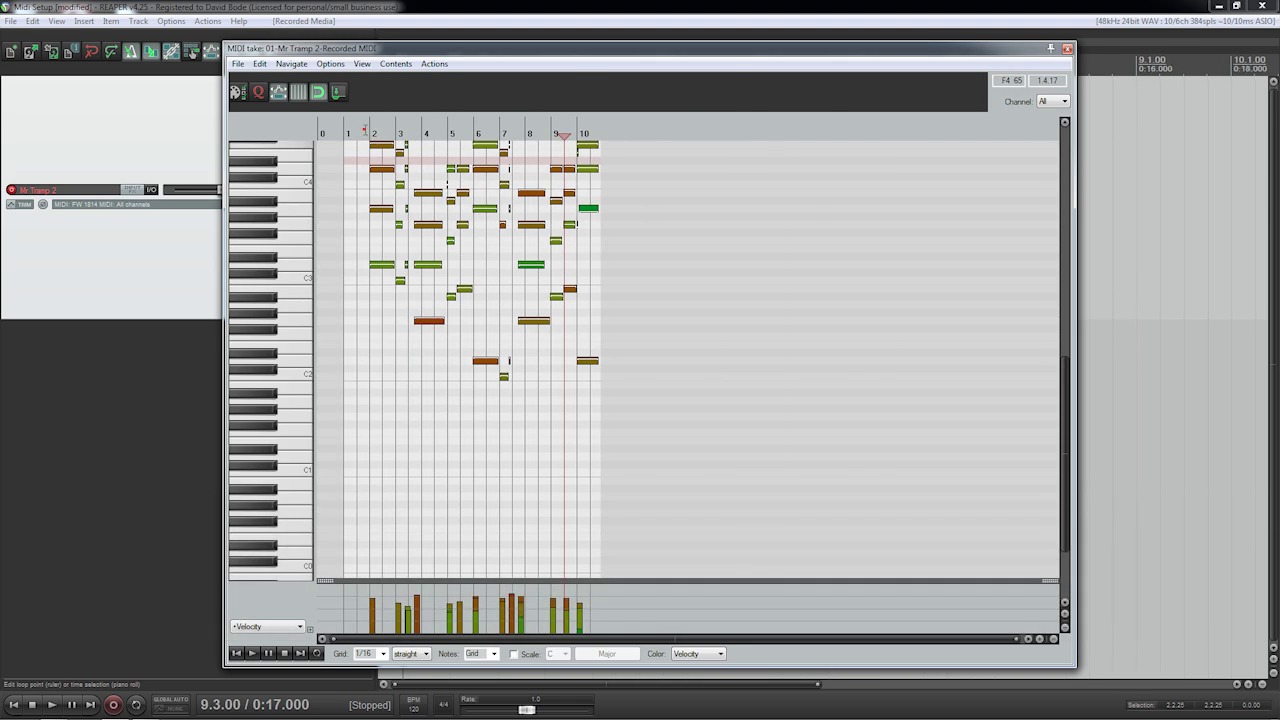This screenshot has width=1280, height=720.
Task: Toggle the metronome icon in main toolbar
Action: [x=131, y=51]
